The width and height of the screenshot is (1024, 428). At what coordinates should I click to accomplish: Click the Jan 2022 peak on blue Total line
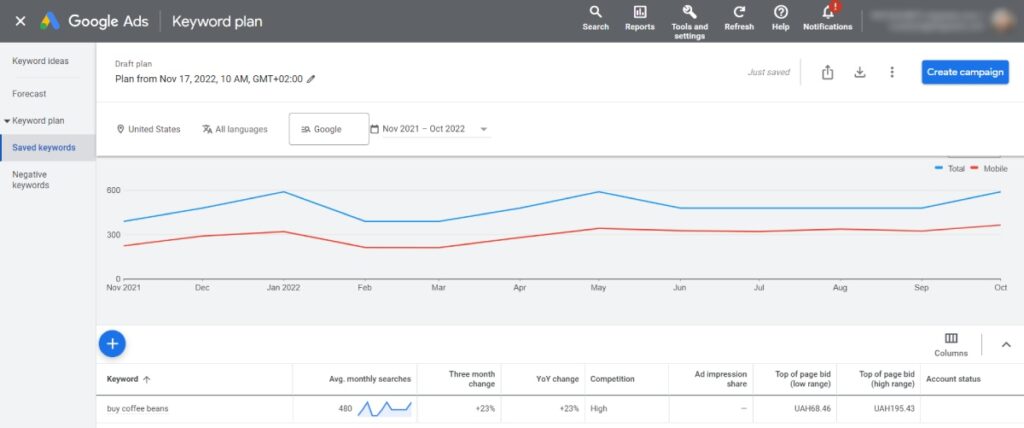coord(283,192)
